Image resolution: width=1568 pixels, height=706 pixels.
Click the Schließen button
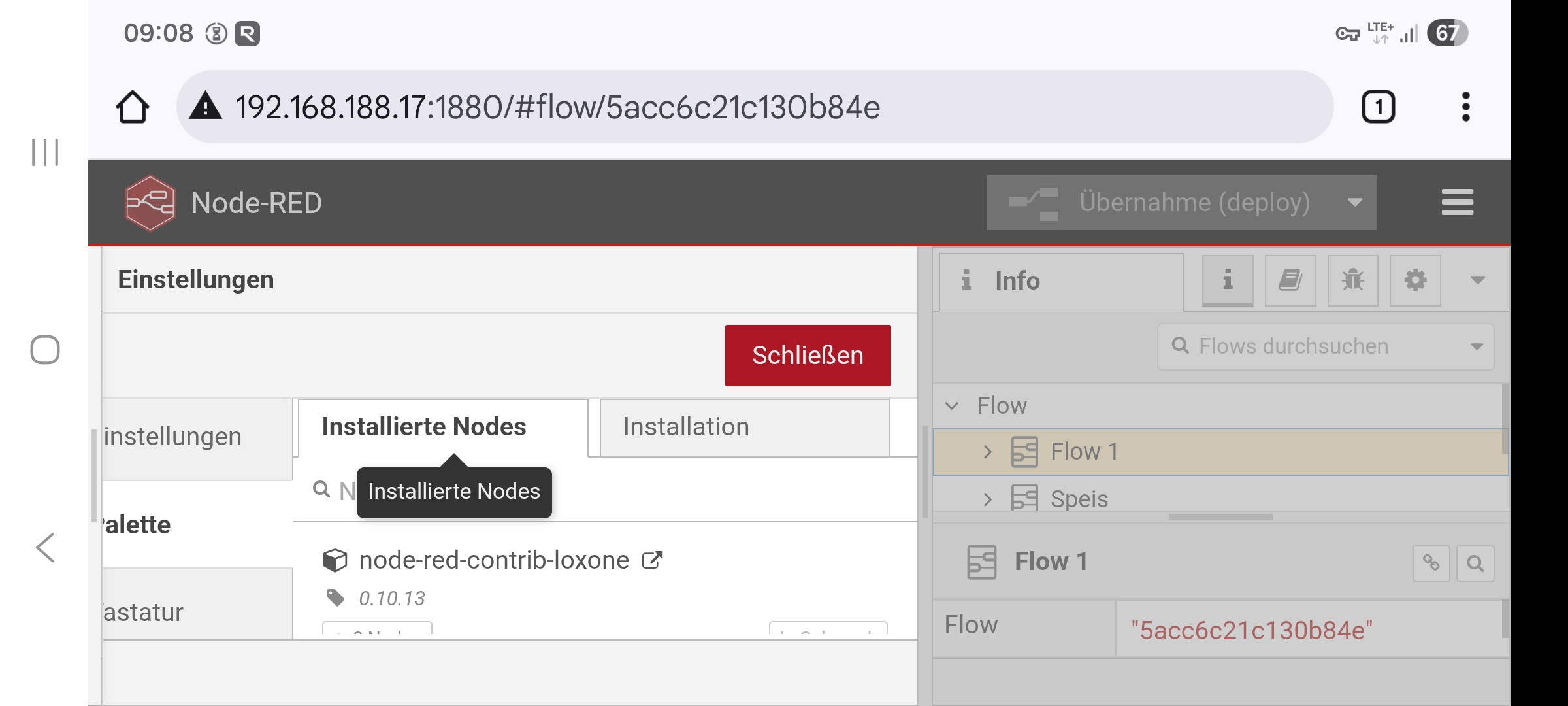click(x=808, y=356)
